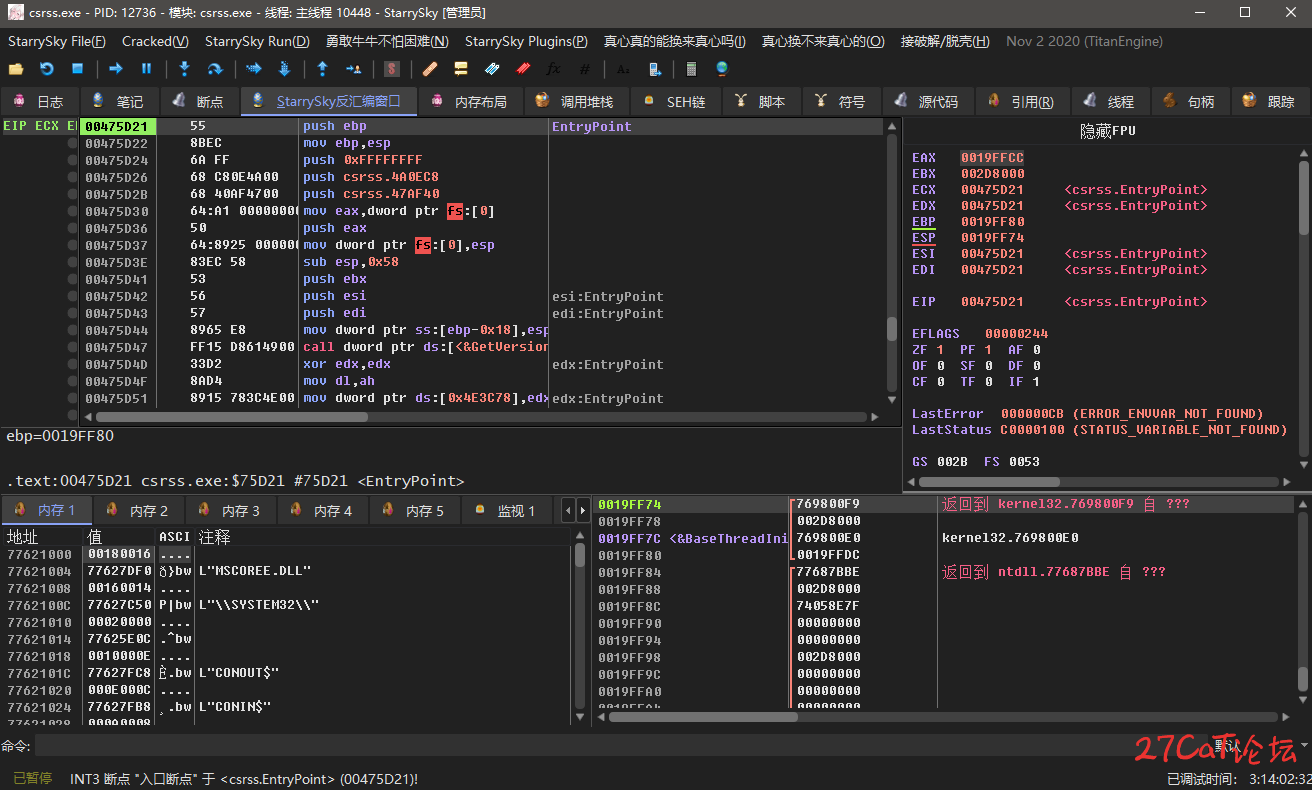This screenshot has width=1312, height=790.
Task: Click into the 命令 command input field
Action: (620, 746)
